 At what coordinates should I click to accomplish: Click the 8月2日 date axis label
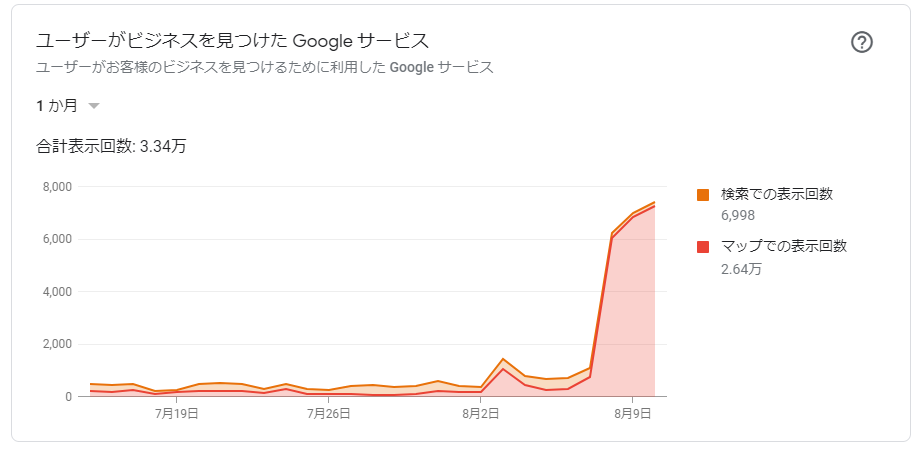tap(482, 414)
